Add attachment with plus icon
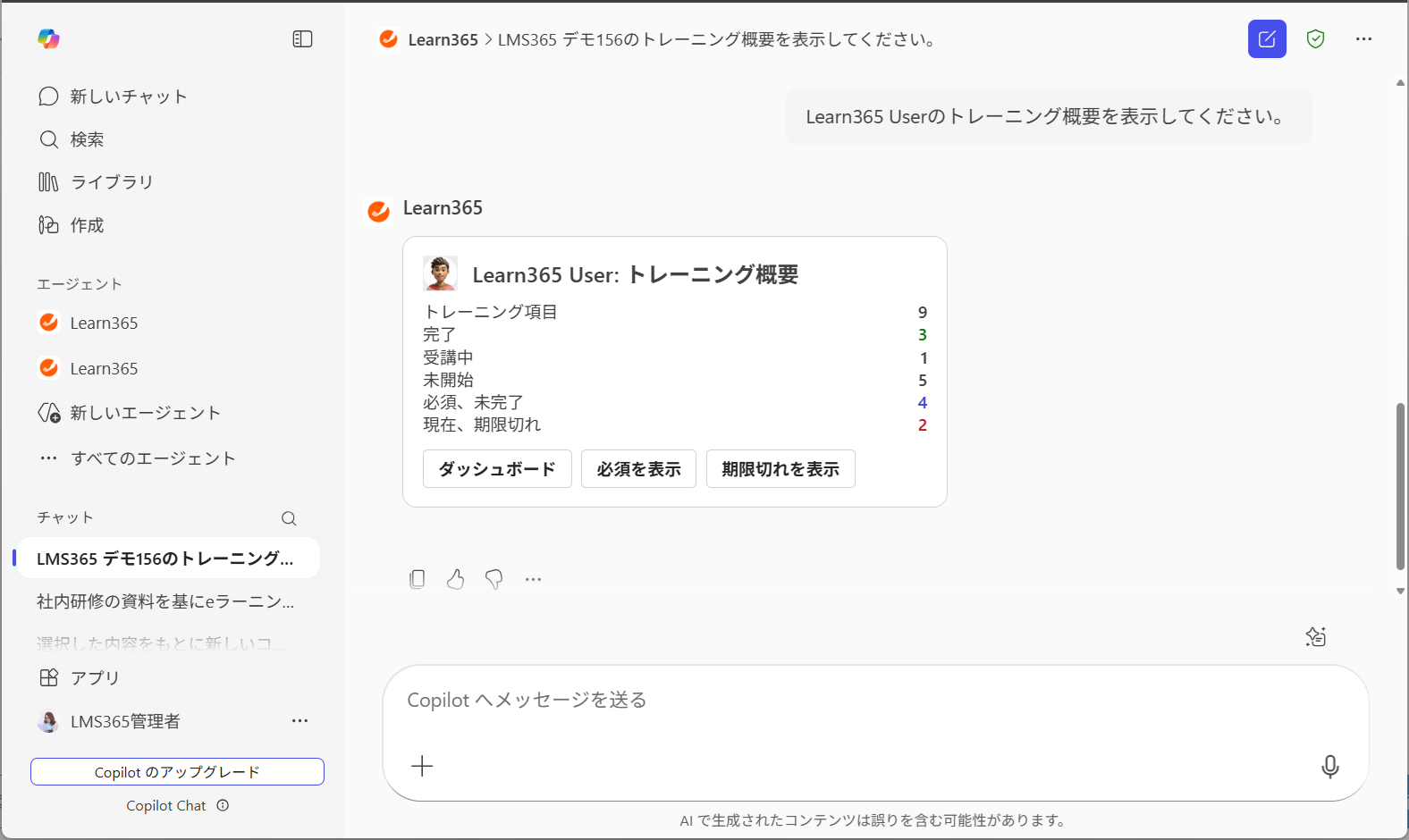This screenshot has width=1409, height=840. 422,766
